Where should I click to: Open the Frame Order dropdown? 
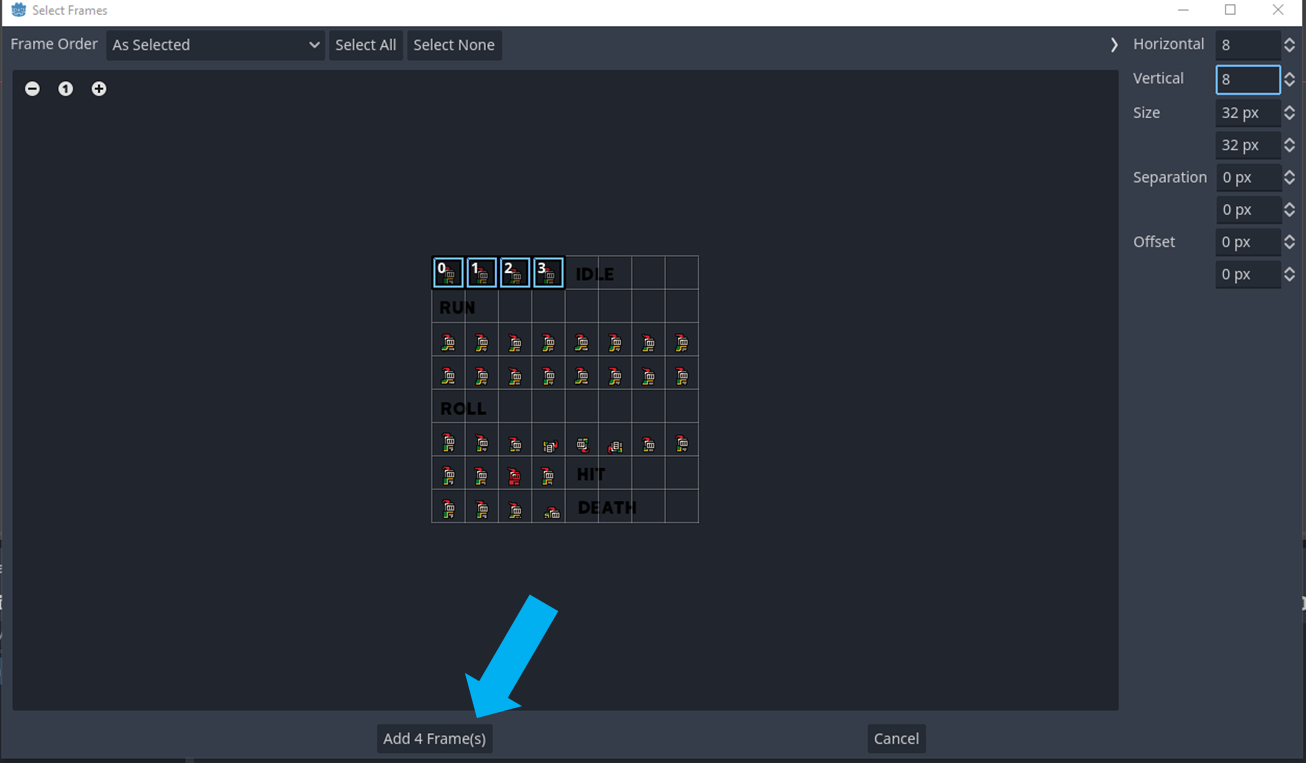[215, 45]
